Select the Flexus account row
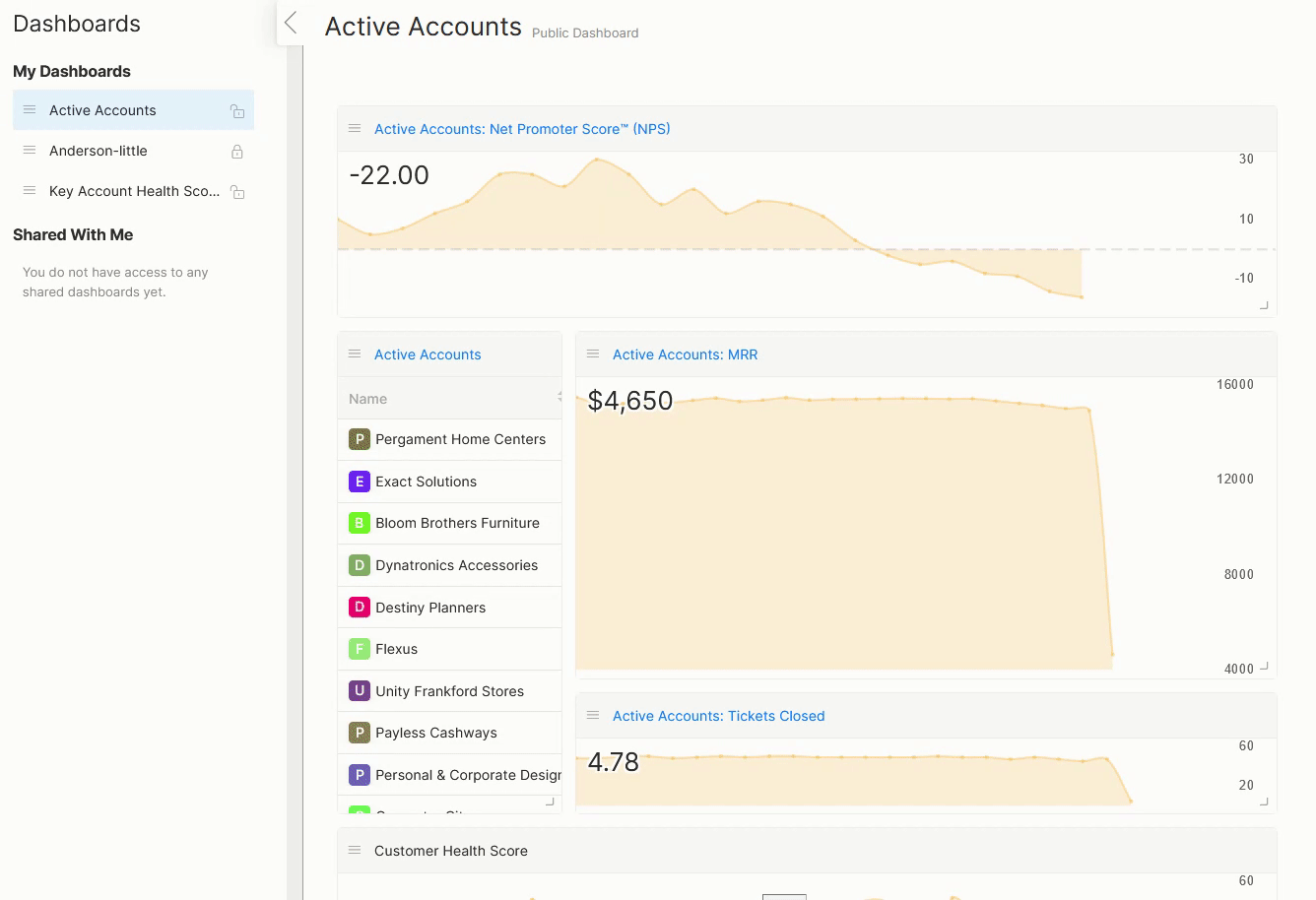Screen dimensions: 1316x900 click(x=449, y=649)
